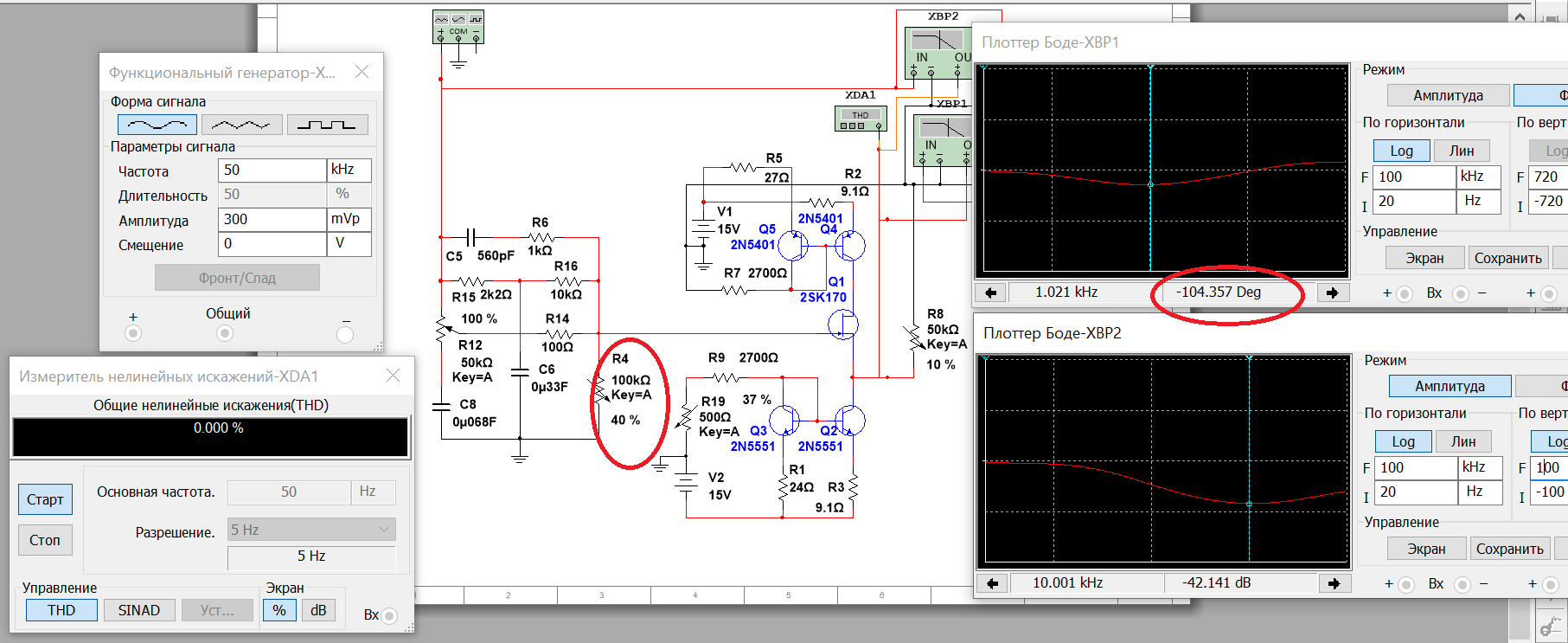This screenshot has width=1568, height=643.
Task: Move XBP2 cursor right with arrow
Action: pyautogui.click(x=1334, y=583)
